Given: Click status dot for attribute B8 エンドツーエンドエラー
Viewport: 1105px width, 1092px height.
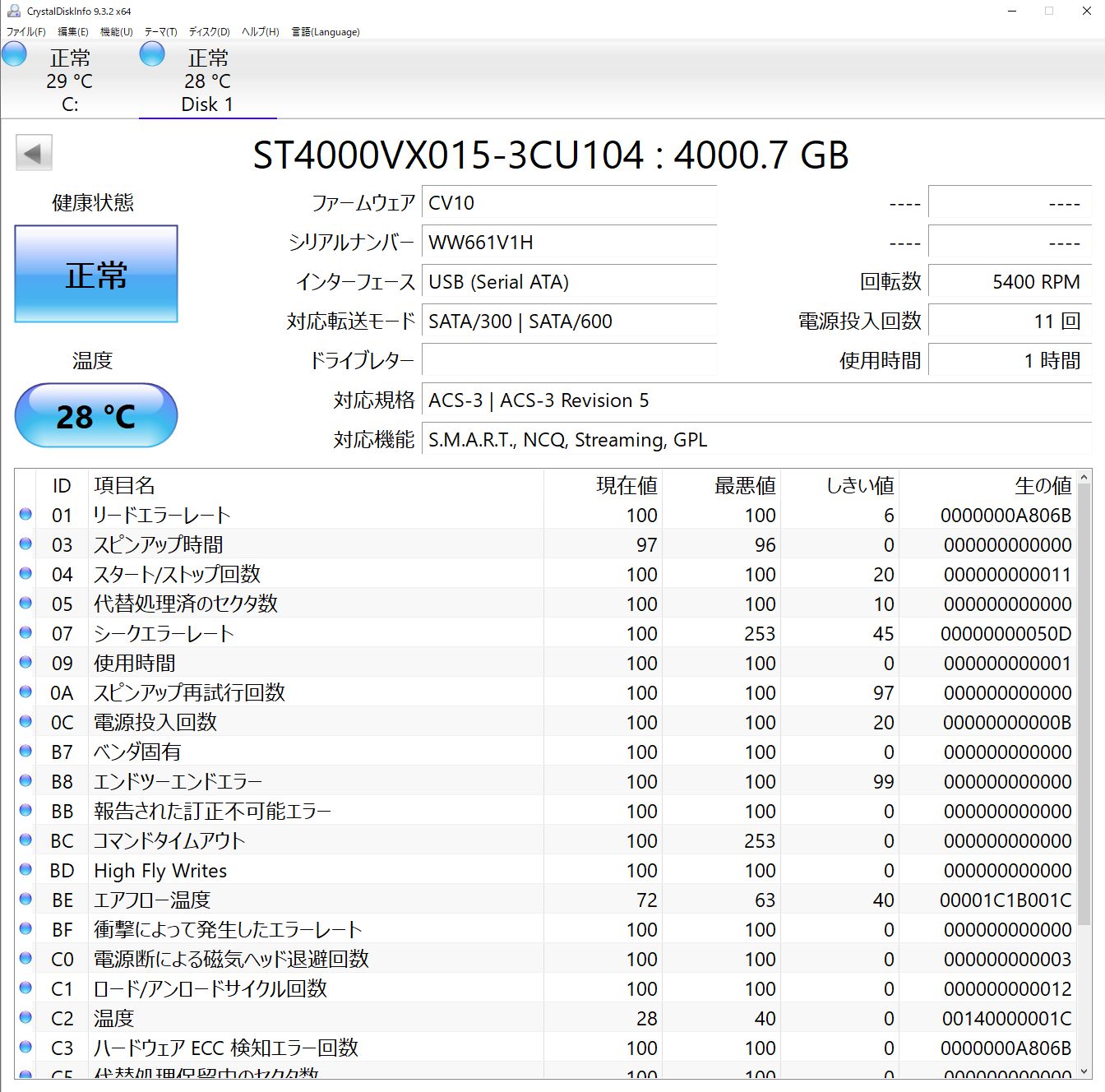Looking at the screenshot, I should tap(25, 780).
